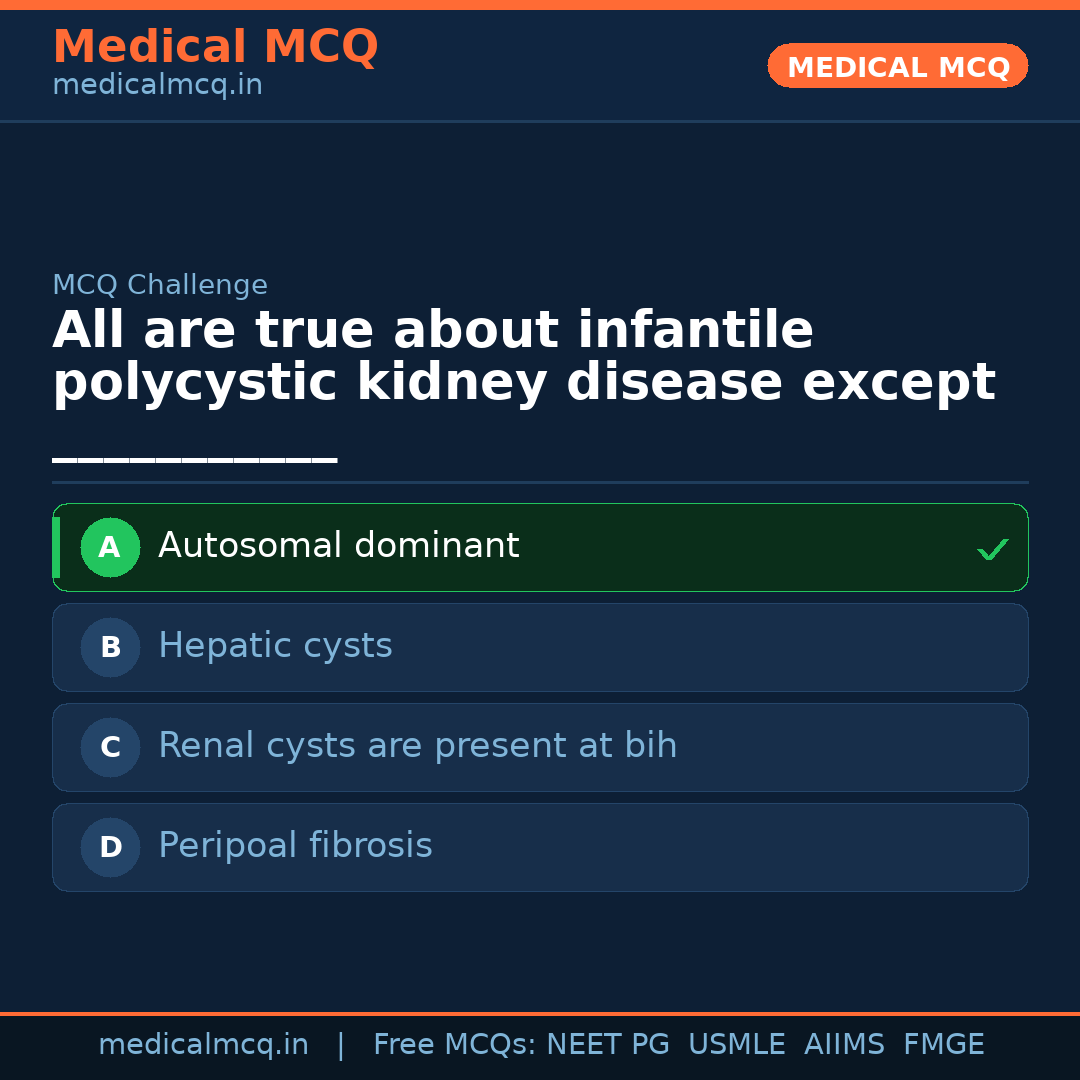Viewport: 1080px width, 1080px height.
Task: Click the green A circle badge
Action: [x=110, y=548]
